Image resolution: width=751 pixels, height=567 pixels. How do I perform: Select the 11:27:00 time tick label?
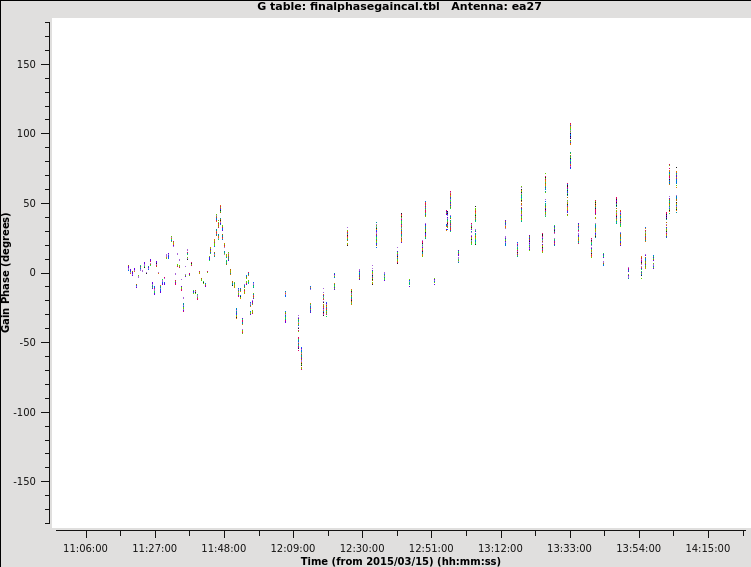154,548
